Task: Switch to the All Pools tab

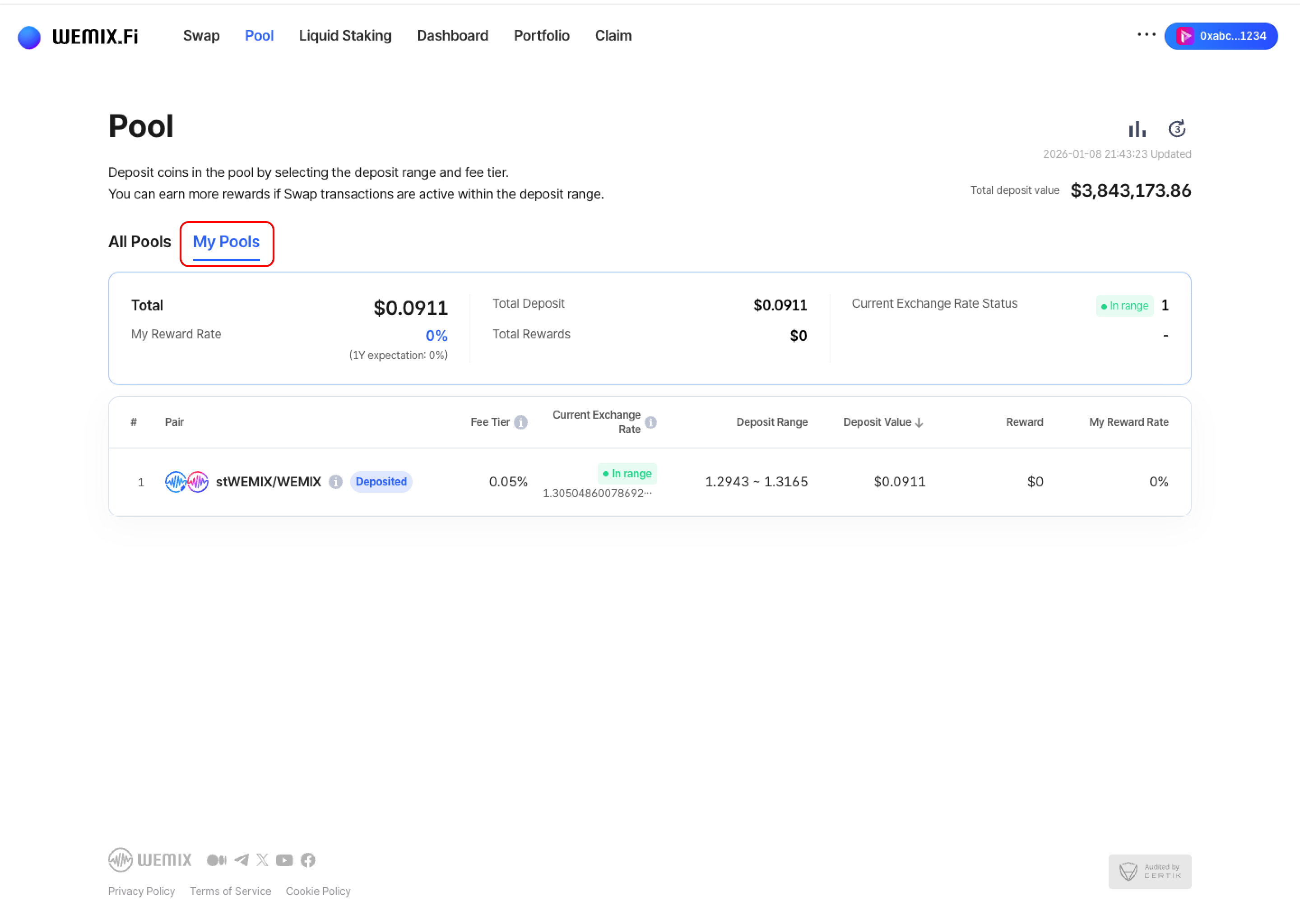Action: (x=139, y=242)
